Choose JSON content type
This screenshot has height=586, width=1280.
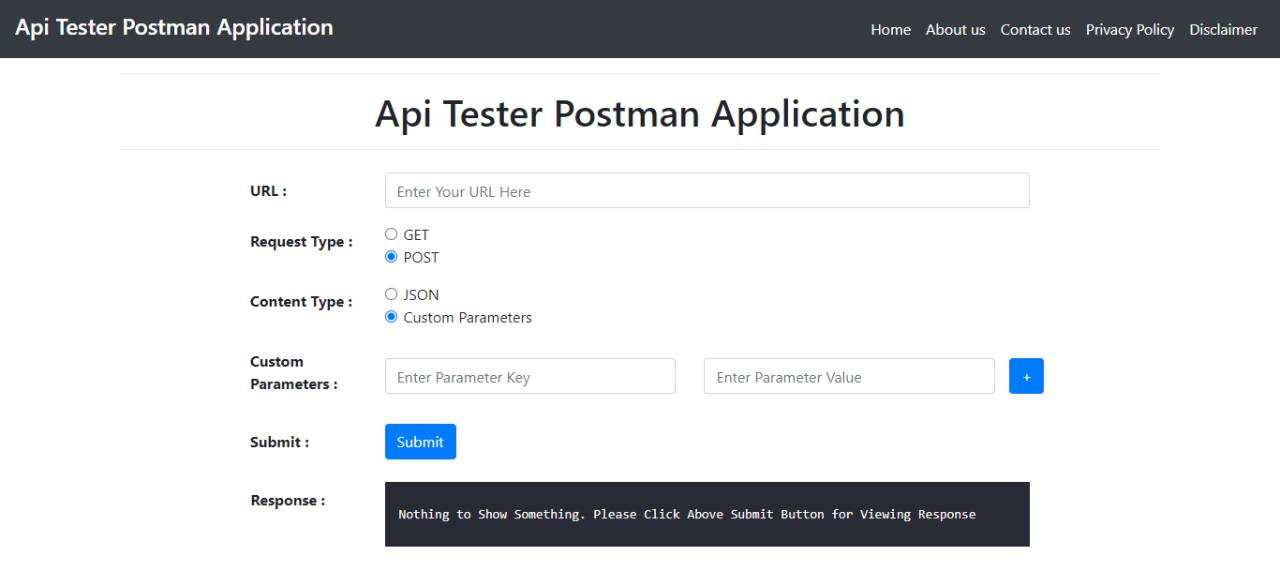click(x=391, y=294)
